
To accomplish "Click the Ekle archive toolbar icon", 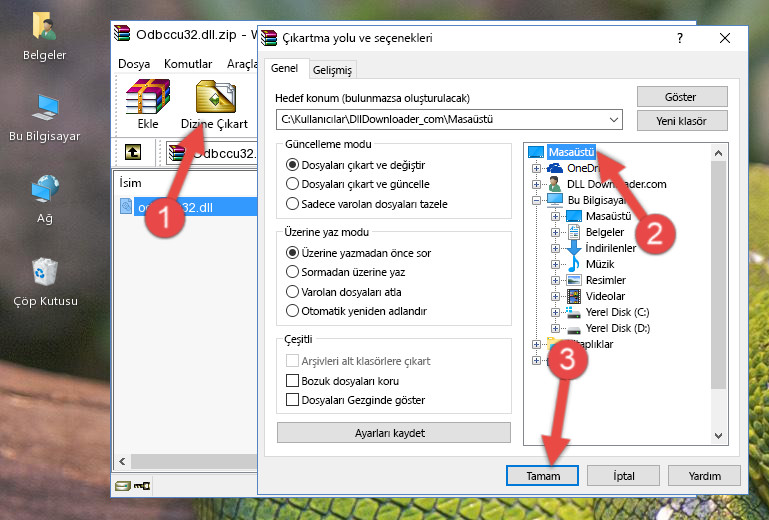I will 148,97.
